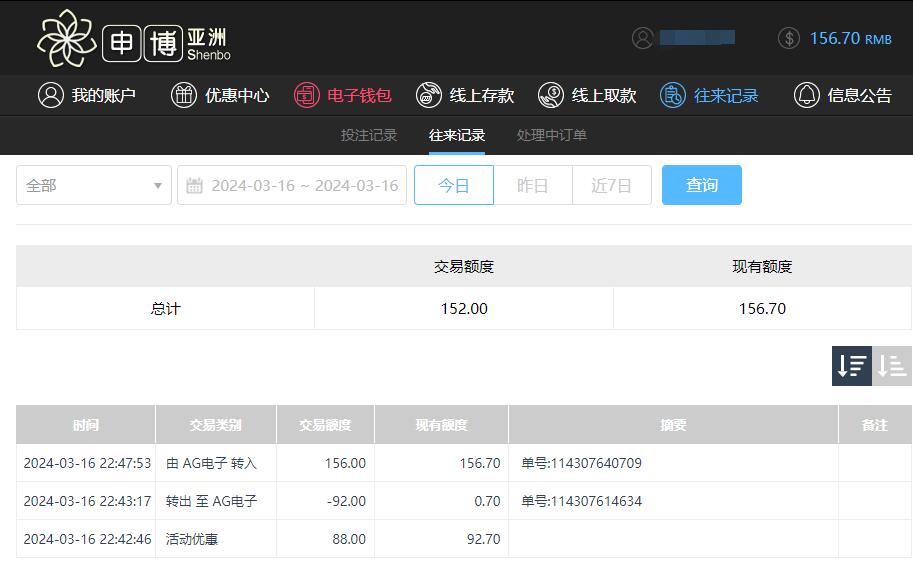This screenshot has width=913, height=563.
Task: Click the 备注 column header
Action: tap(875, 425)
